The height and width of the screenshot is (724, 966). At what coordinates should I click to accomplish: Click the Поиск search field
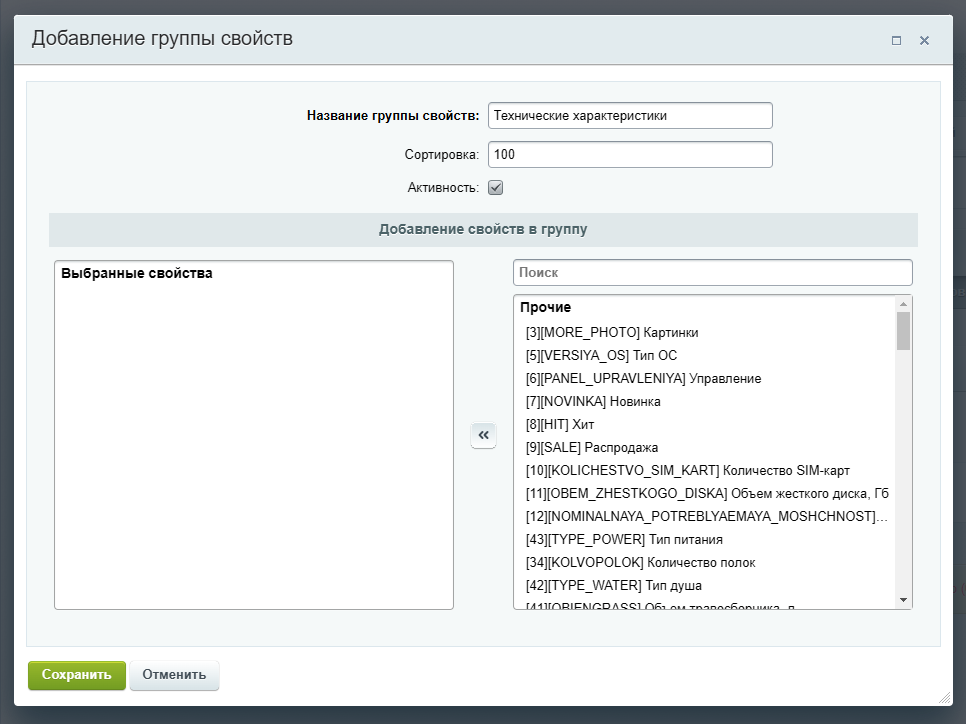pos(713,272)
